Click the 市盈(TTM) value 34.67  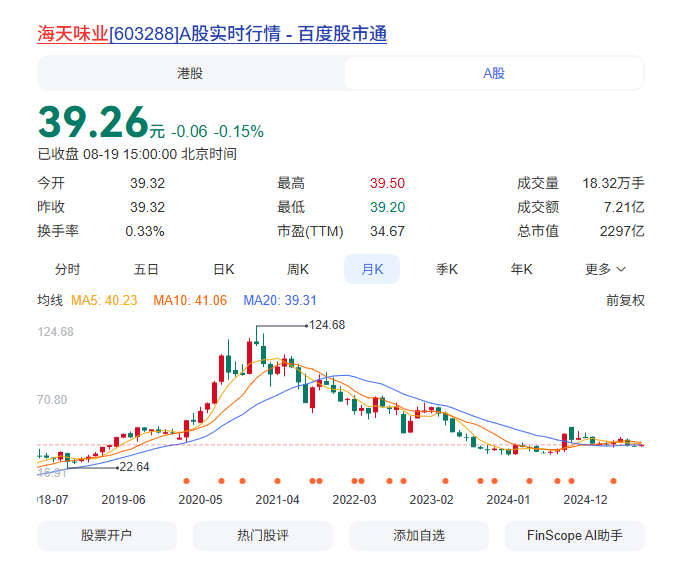click(388, 231)
